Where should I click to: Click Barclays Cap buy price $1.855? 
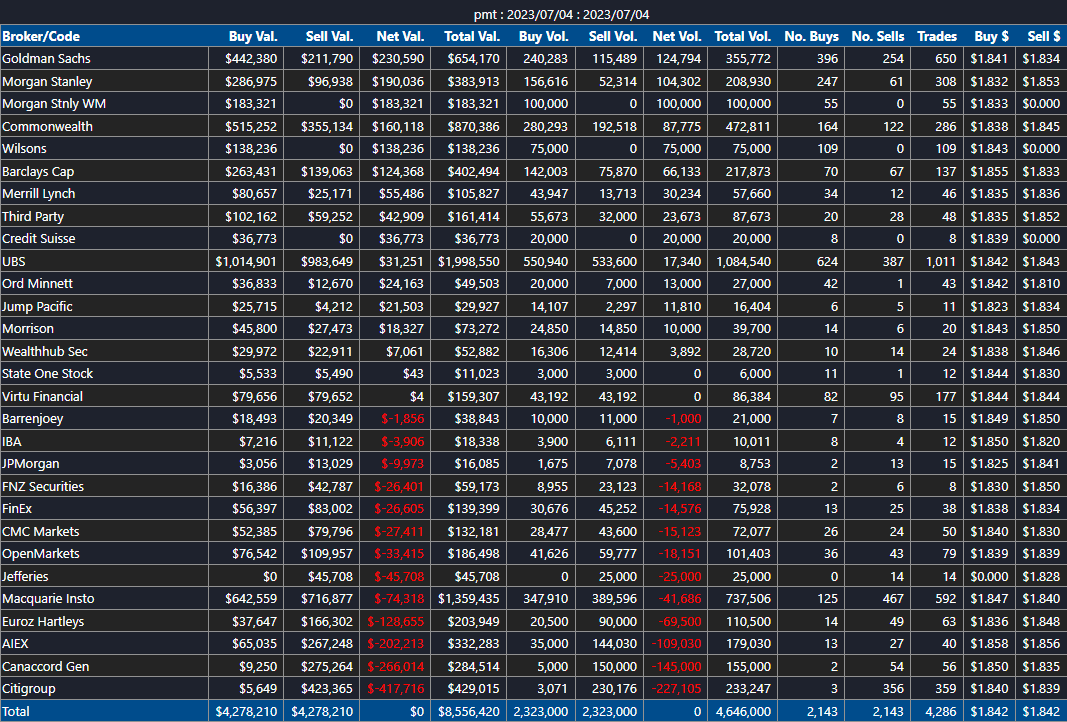click(989, 171)
